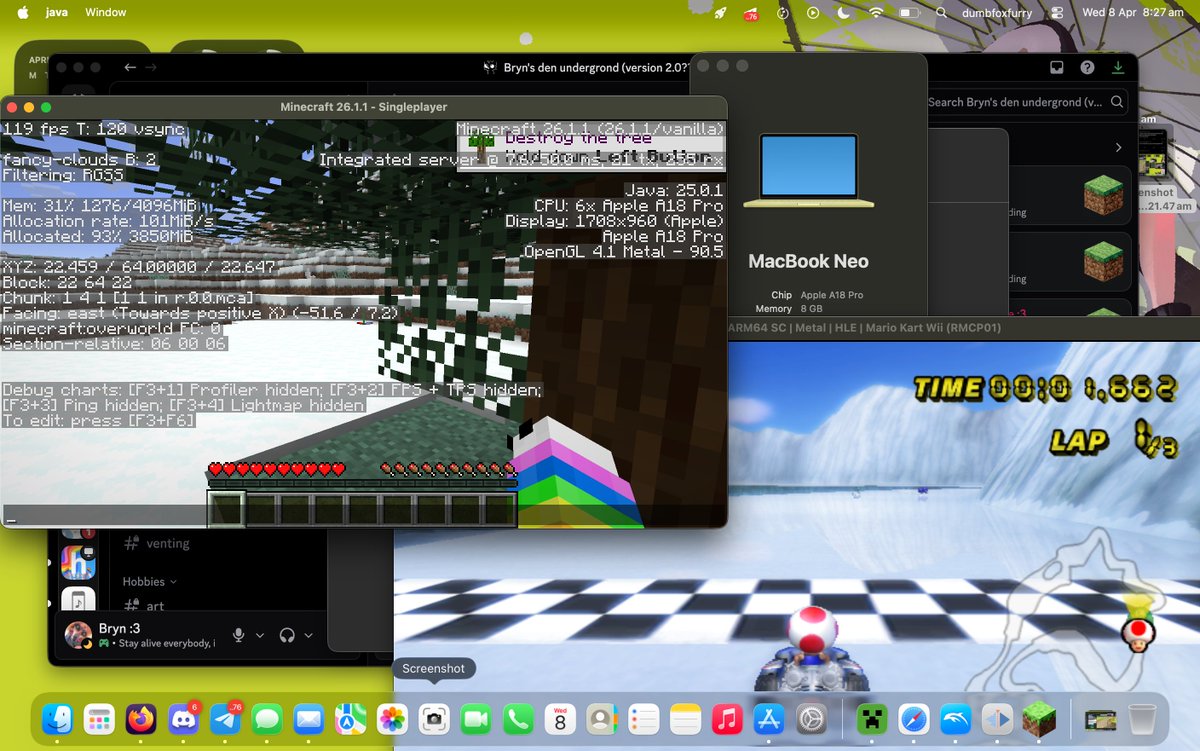Open the Apple menu
The height and width of the screenshot is (751, 1200).
pos(23,13)
